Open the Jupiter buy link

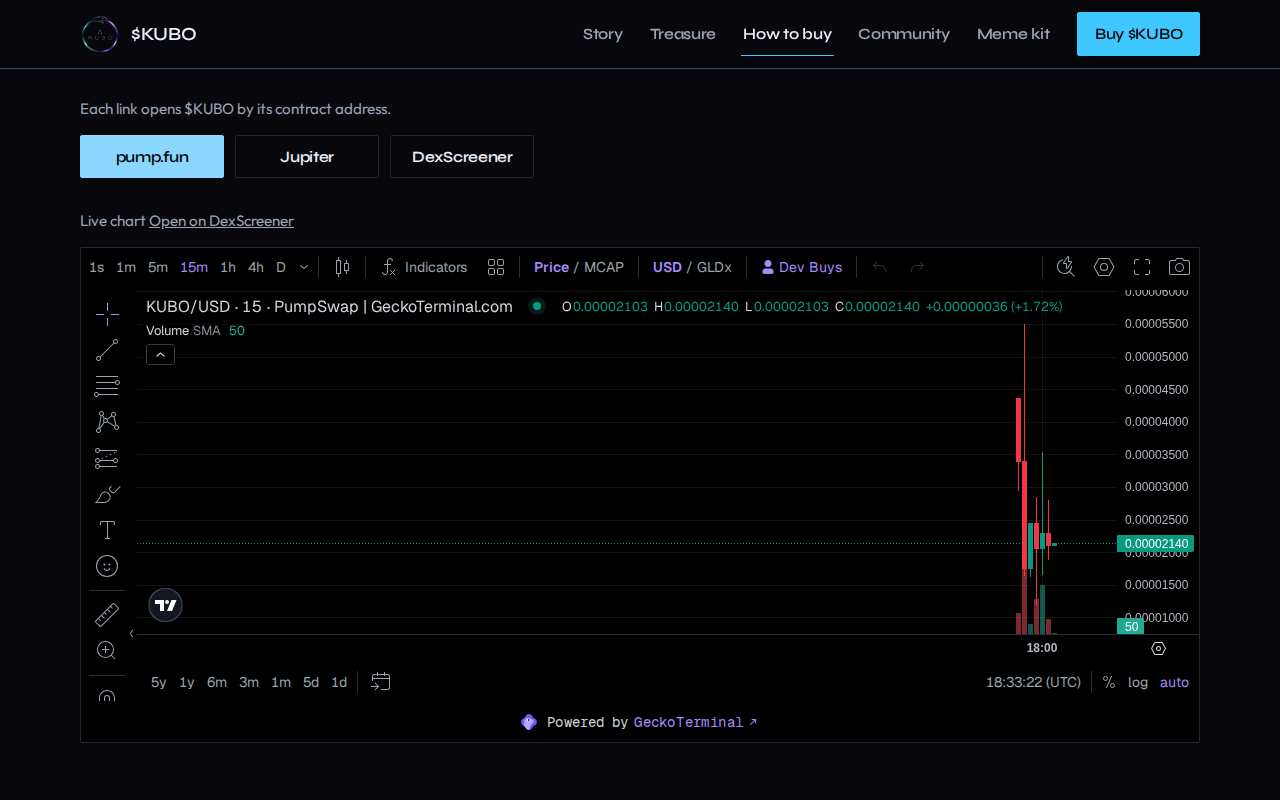click(307, 157)
